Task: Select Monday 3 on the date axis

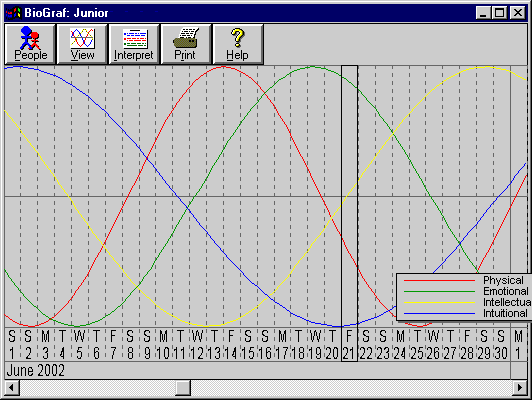Action: [45, 345]
